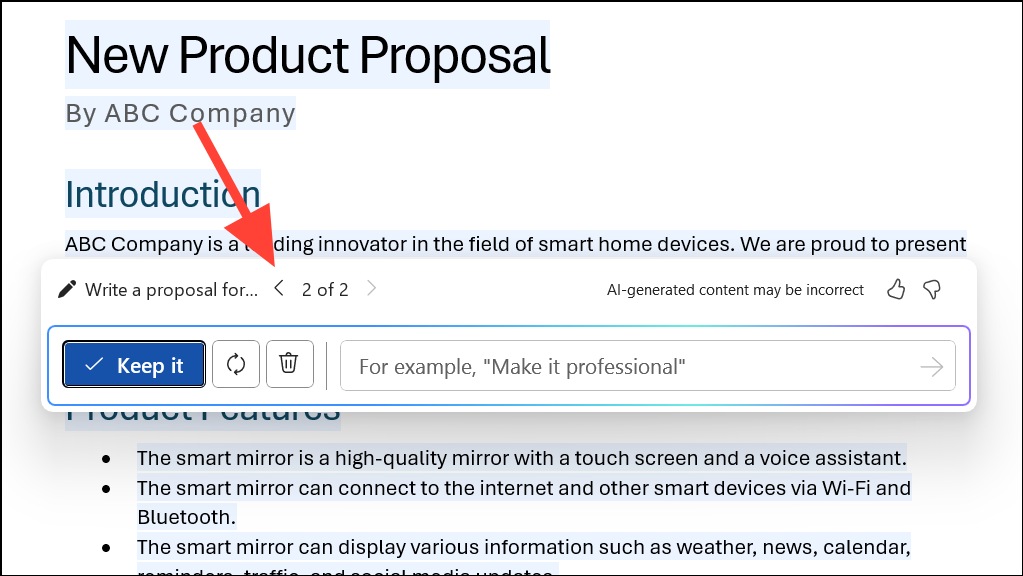Delete the AI draft with the trash icon
The height and width of the screenshot is (576, 1023).
click(289, 364)
